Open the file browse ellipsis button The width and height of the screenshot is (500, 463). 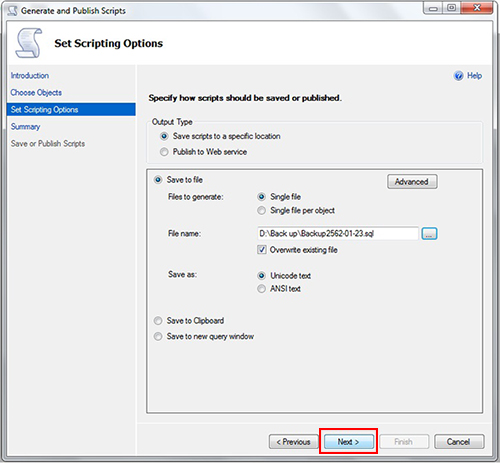[x=429, y=234]
